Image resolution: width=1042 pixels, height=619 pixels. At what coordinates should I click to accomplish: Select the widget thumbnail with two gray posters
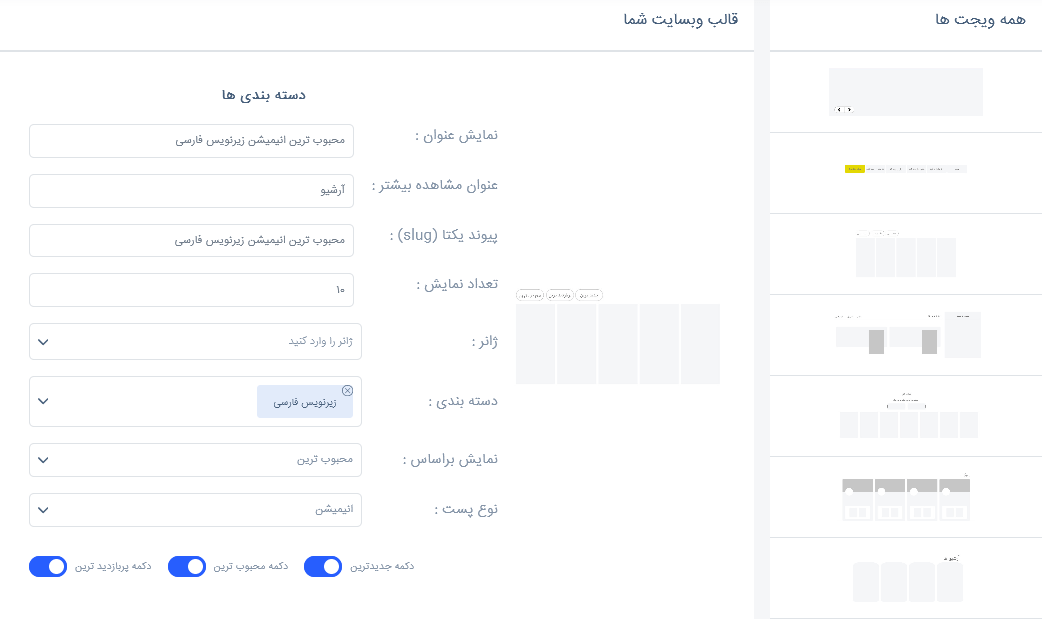[908, 334]
